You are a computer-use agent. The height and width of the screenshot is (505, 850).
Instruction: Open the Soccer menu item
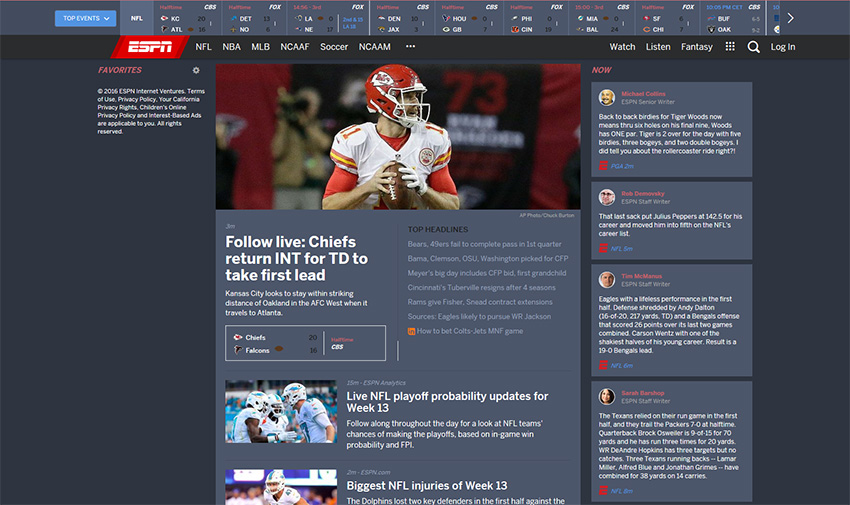334,47
